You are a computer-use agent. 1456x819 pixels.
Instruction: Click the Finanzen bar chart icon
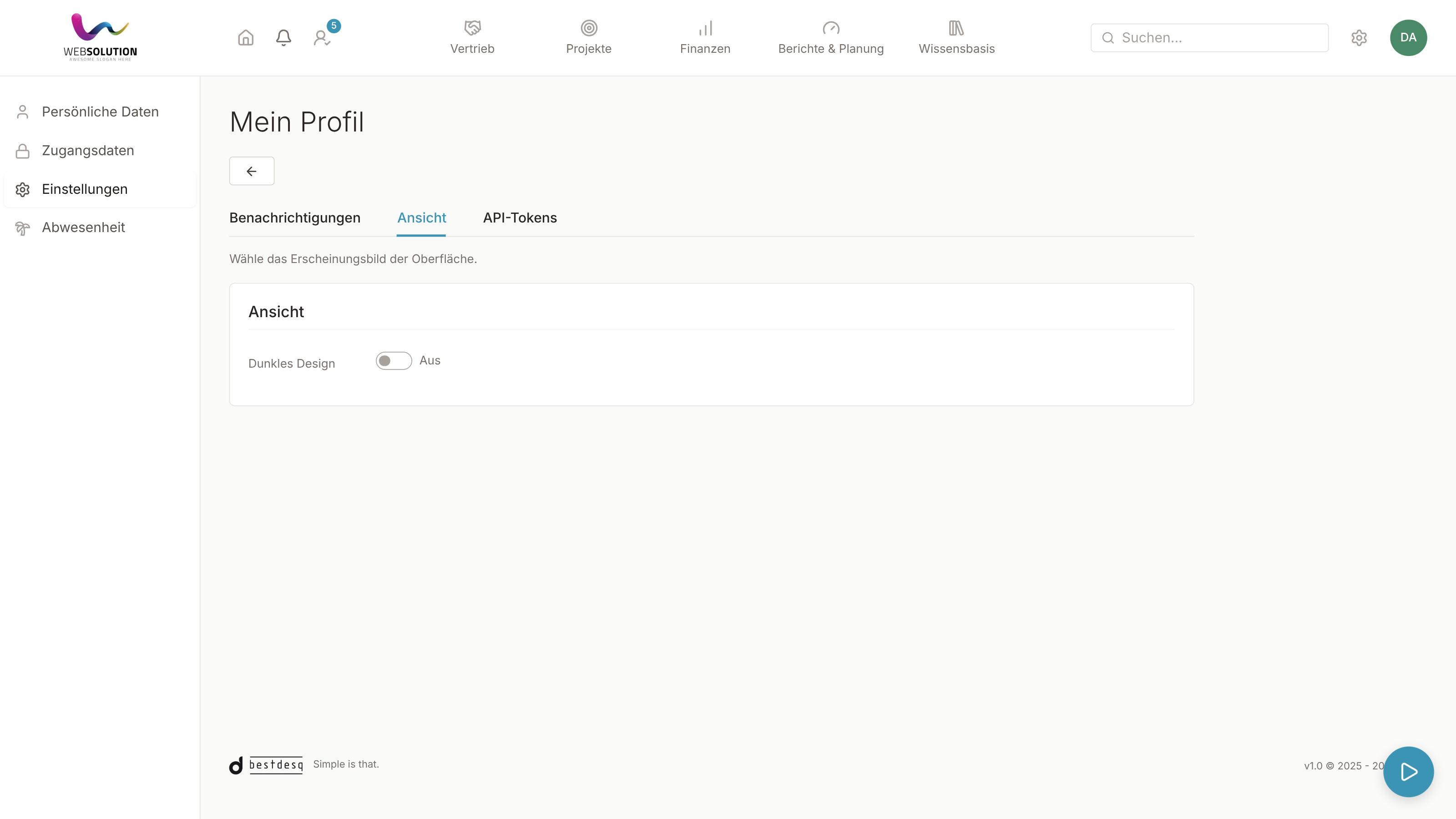pos(705,28)
